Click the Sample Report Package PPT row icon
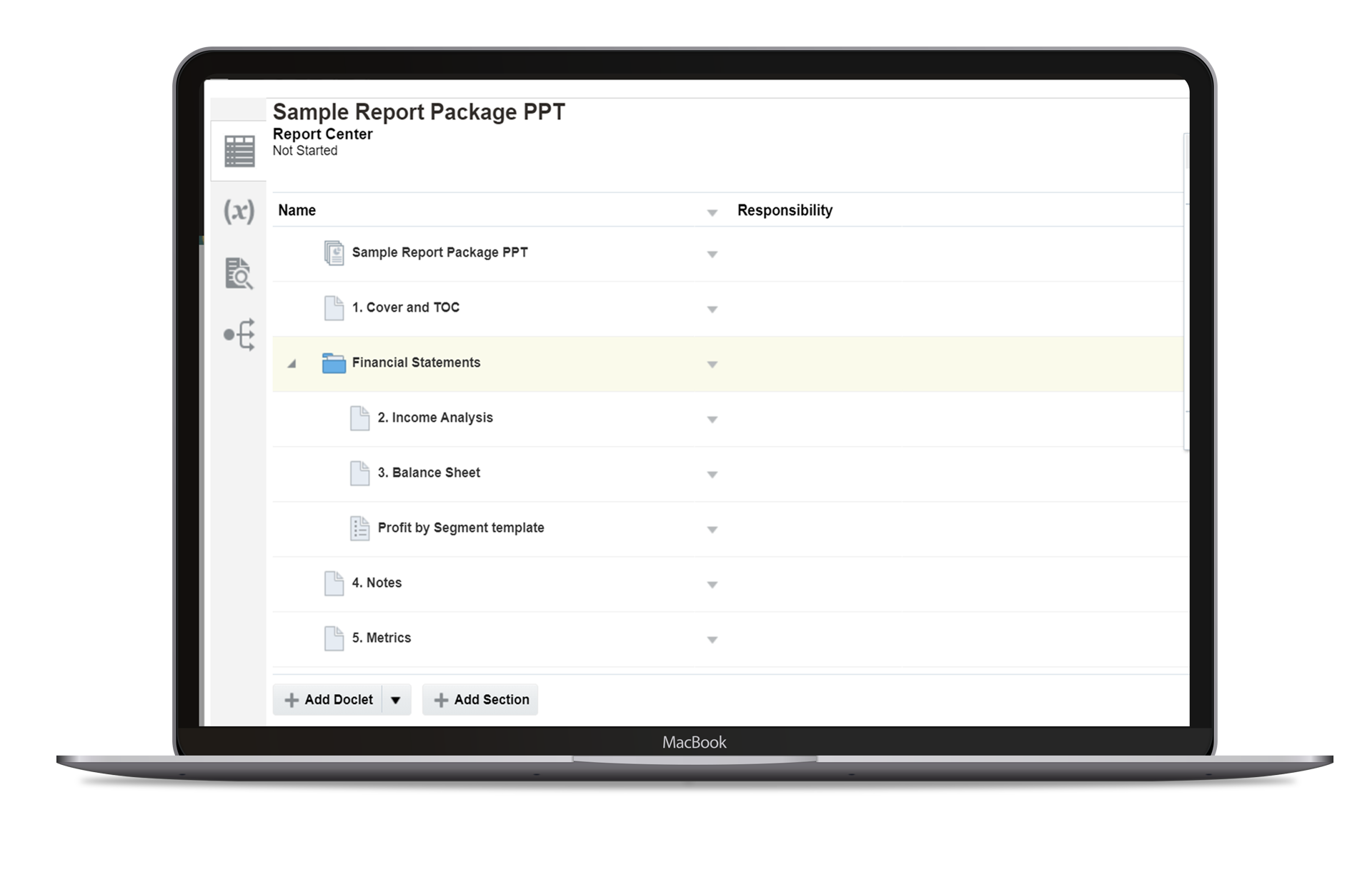Image resolution: width=1372 pixels, height=870 pixels. coord(334,253)
